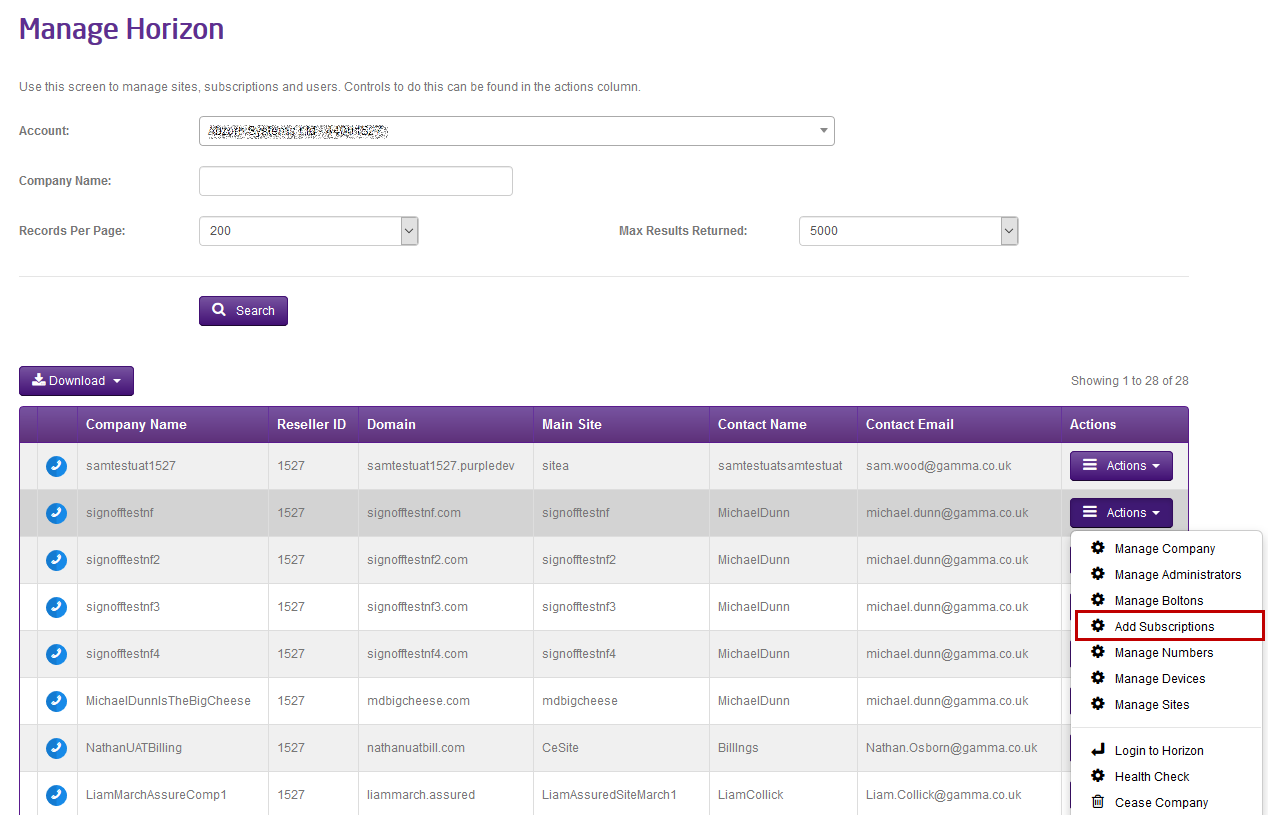1268x815 pixels.
Task: Click phone icon in signofftestnf row
Action: [x=57, y=513]
